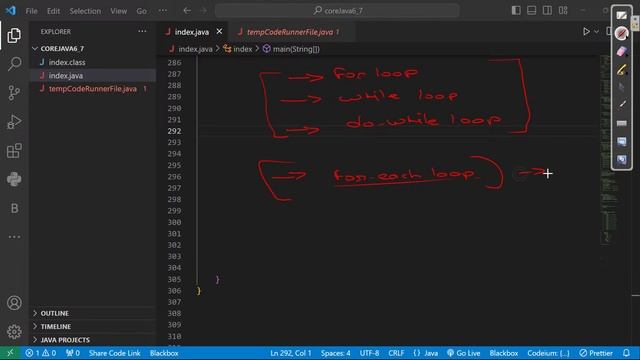Select the straight line annotation tool

621,104
